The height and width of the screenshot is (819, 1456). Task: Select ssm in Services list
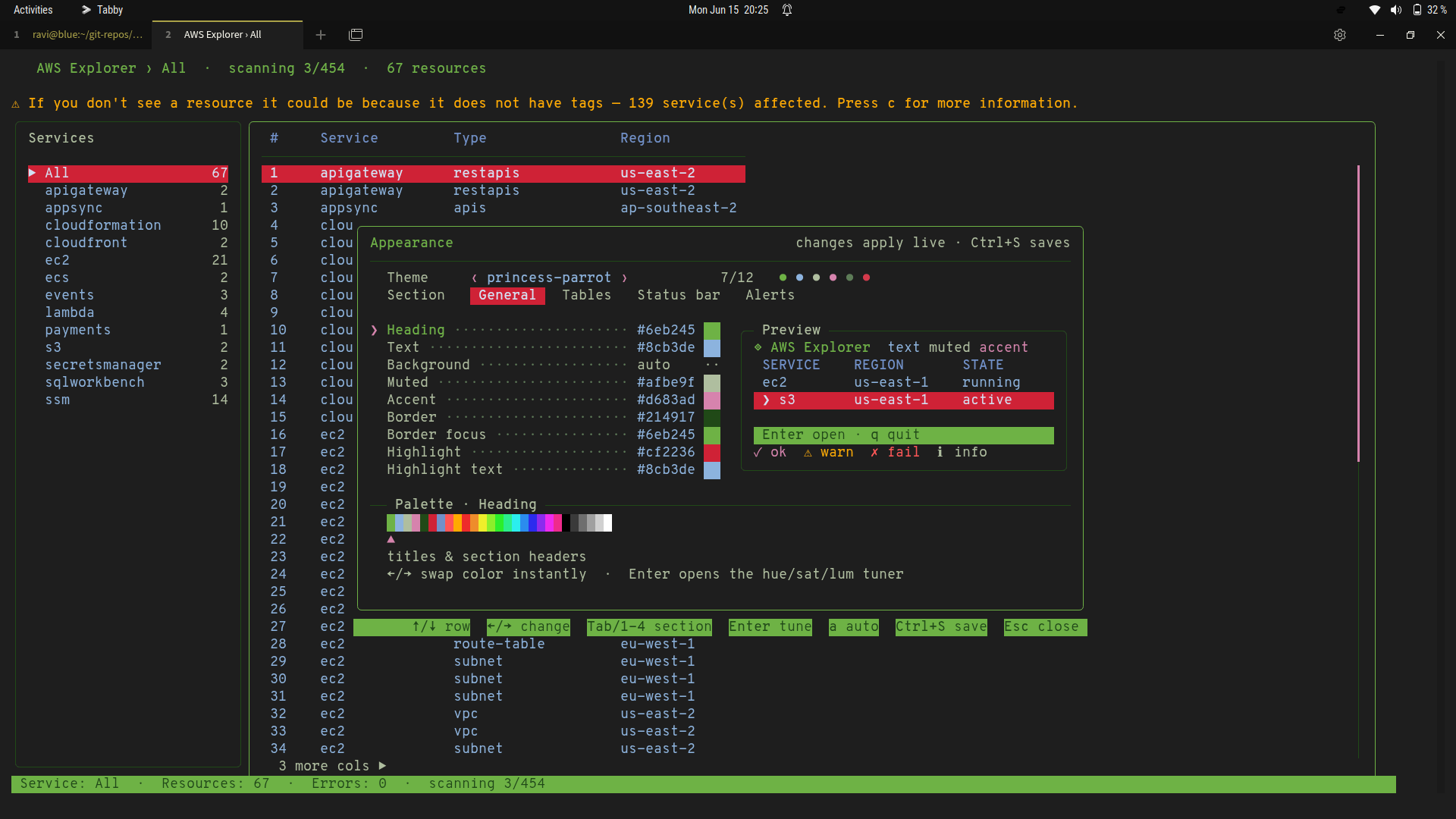(128, 400)
